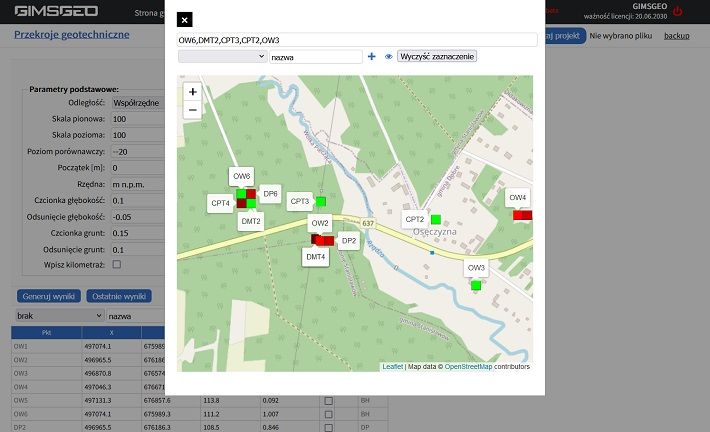This screenshot has width=710, height=432.
Task: Toggle checkbox in the OW6 table row
Action: point(329,414)
